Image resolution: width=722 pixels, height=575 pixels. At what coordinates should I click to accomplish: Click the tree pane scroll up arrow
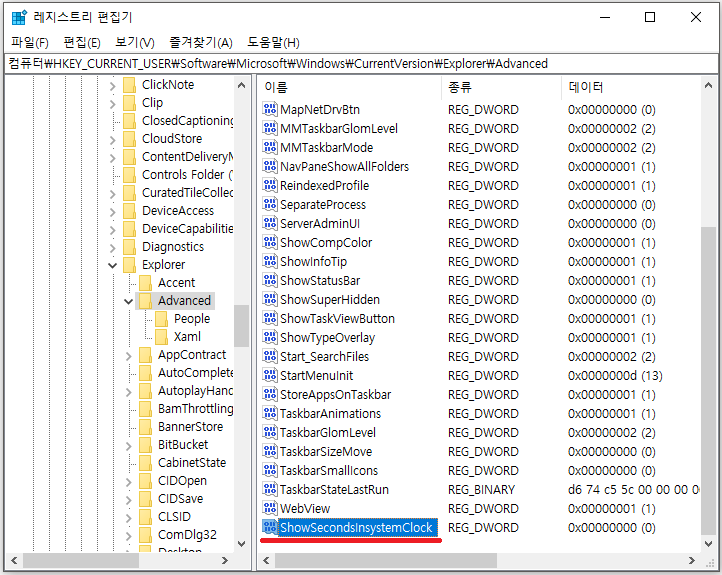pos(241,85)
